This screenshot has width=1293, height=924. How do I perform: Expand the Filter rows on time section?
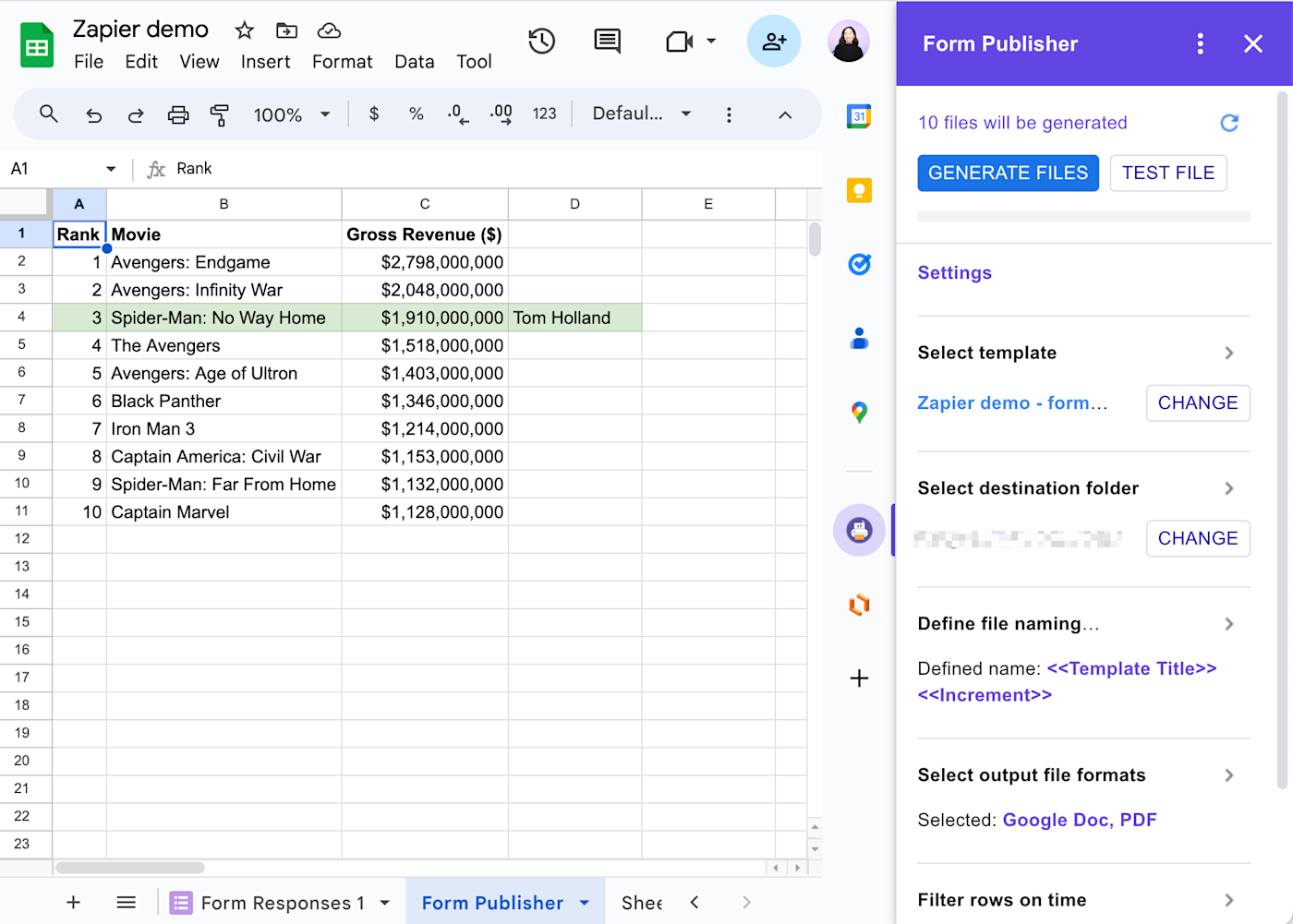coord(1229,900)
